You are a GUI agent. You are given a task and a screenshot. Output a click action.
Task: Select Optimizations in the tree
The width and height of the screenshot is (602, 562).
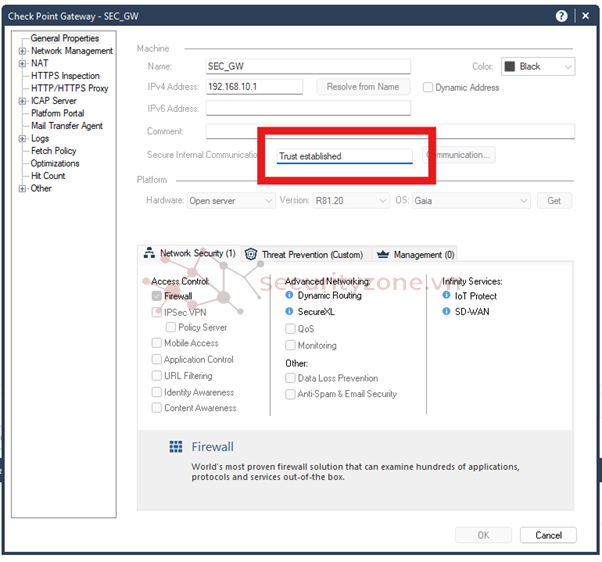(55, 164)
